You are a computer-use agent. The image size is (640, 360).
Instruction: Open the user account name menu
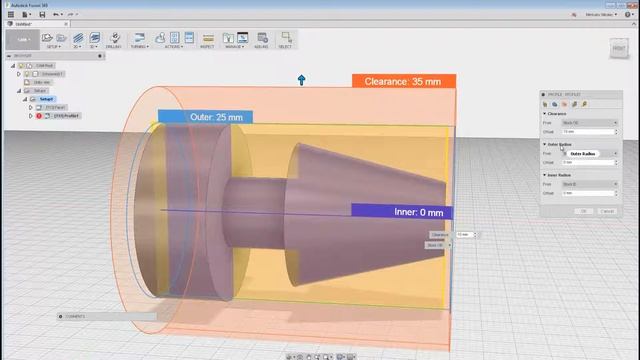click(x=601, y=15)
